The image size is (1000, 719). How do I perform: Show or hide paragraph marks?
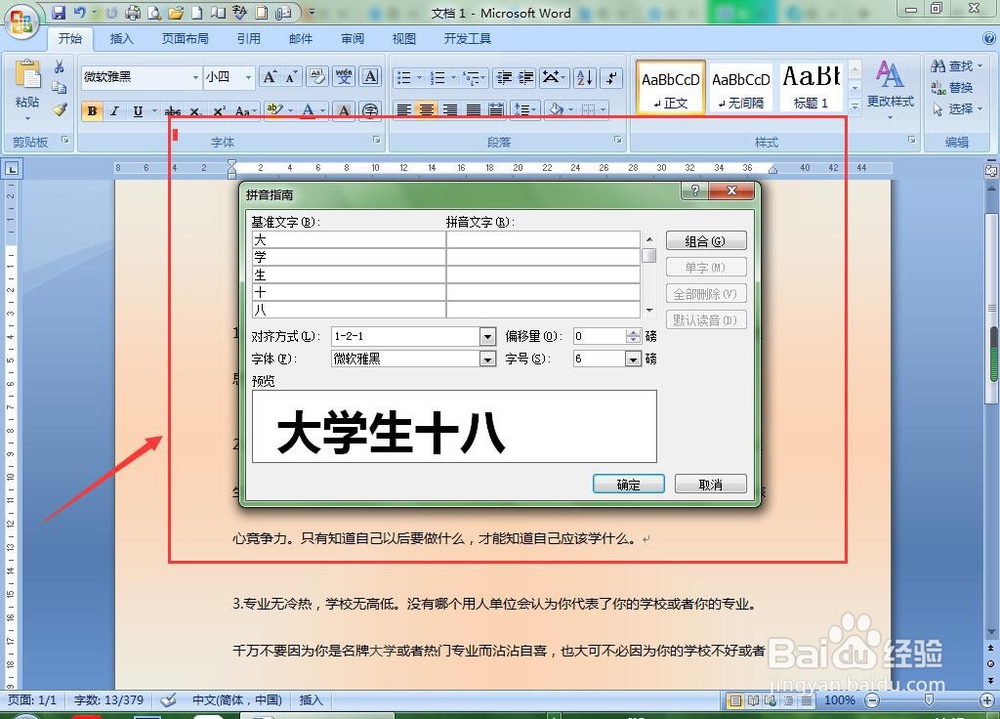(x=612, y=77)
